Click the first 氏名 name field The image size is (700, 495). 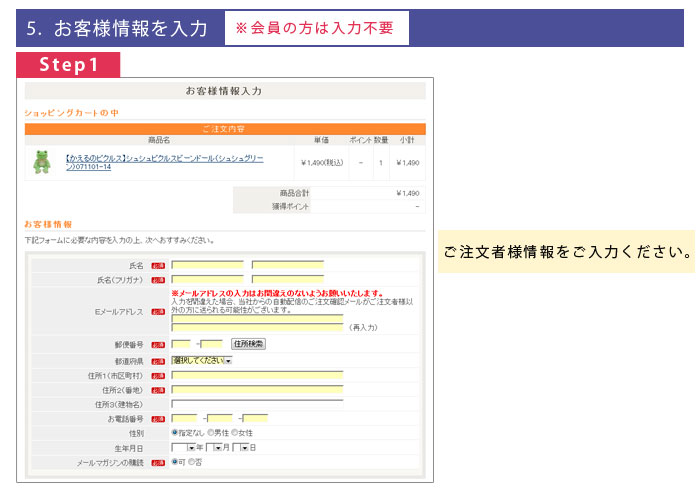[x=207, y=266]
